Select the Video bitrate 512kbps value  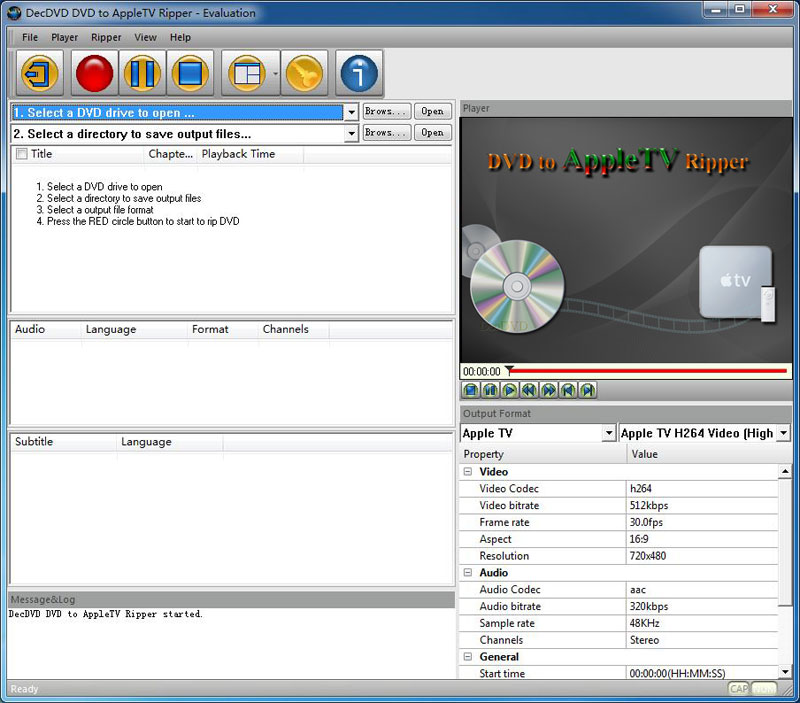coord(702,506)
